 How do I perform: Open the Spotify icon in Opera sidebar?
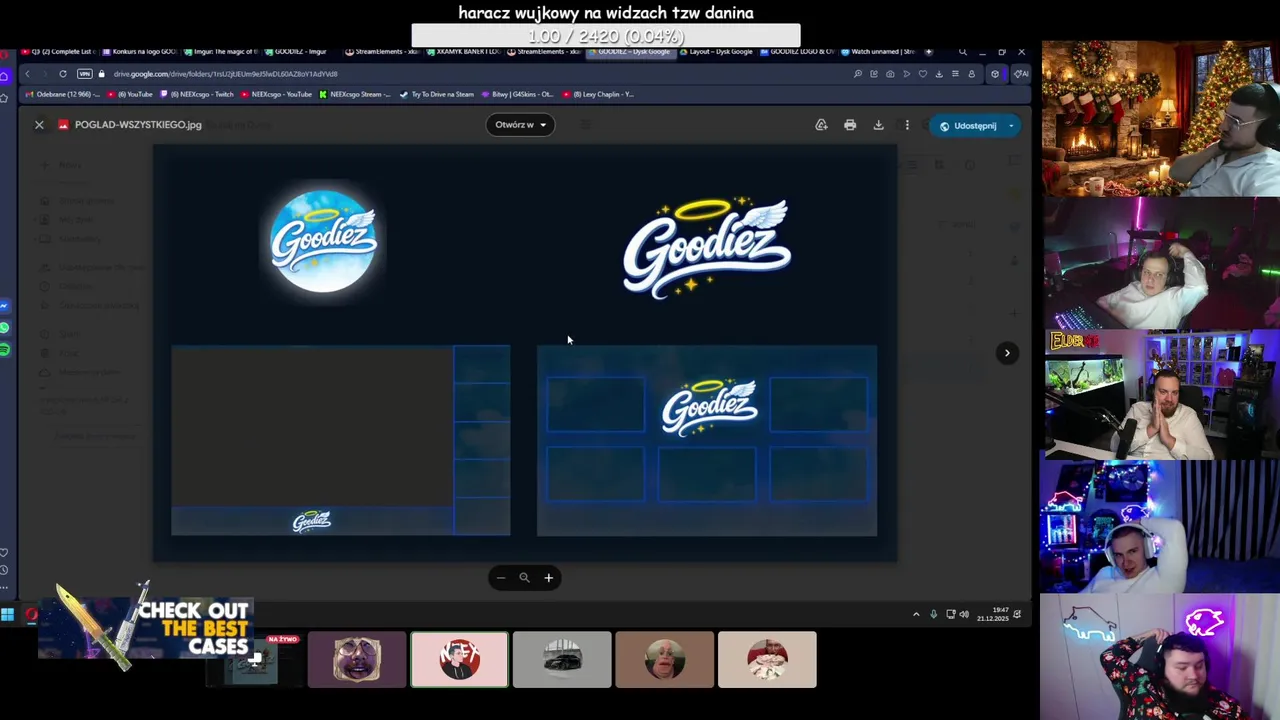click(5, 349)
